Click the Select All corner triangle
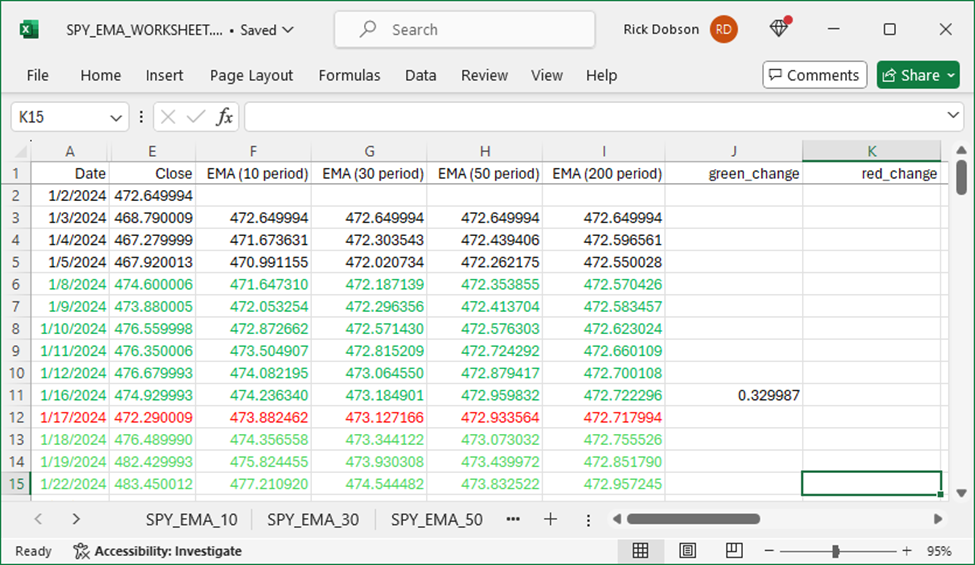 pos(21,152)
